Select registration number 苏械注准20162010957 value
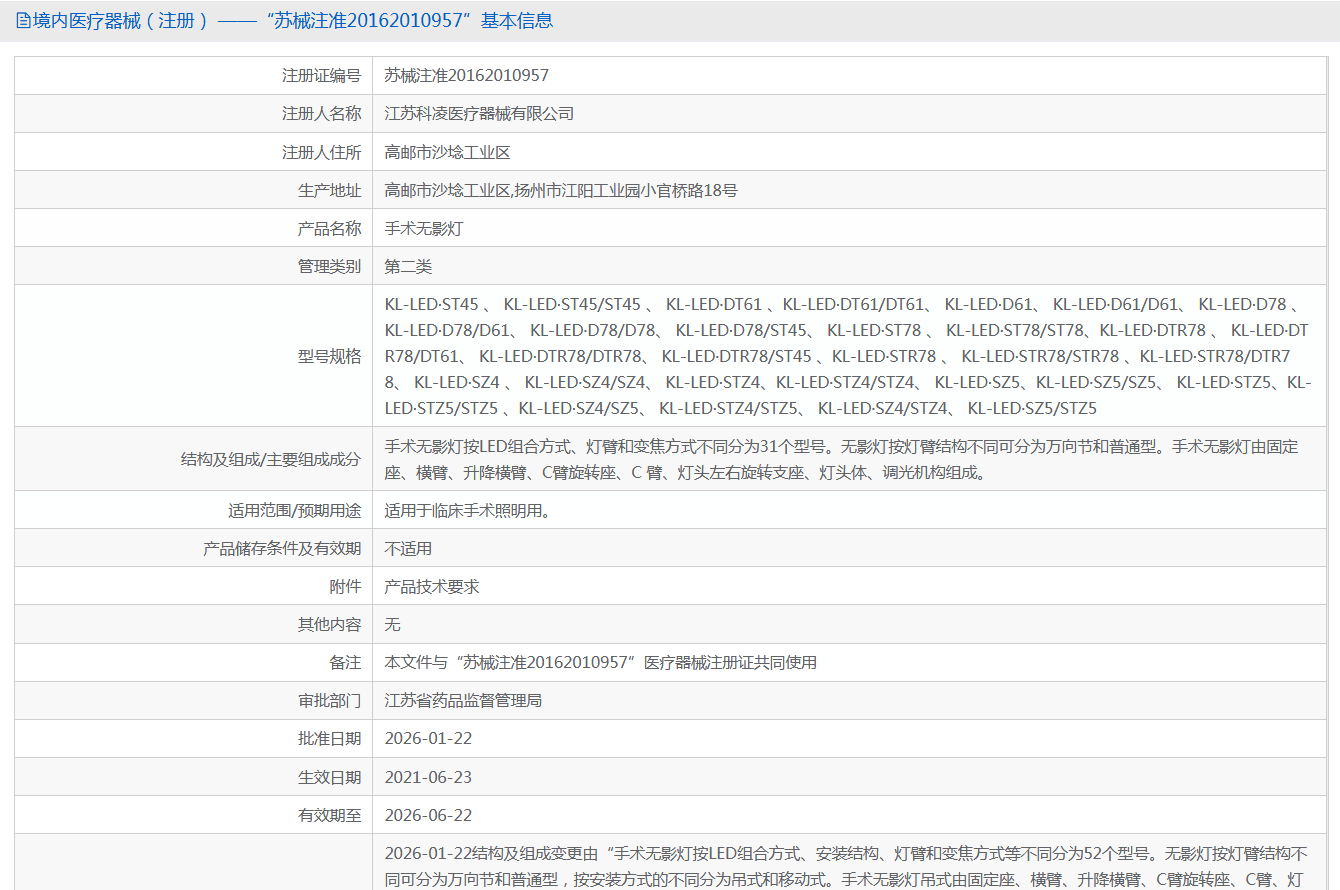The image size is (1340, 890). [x=467, y=76]
